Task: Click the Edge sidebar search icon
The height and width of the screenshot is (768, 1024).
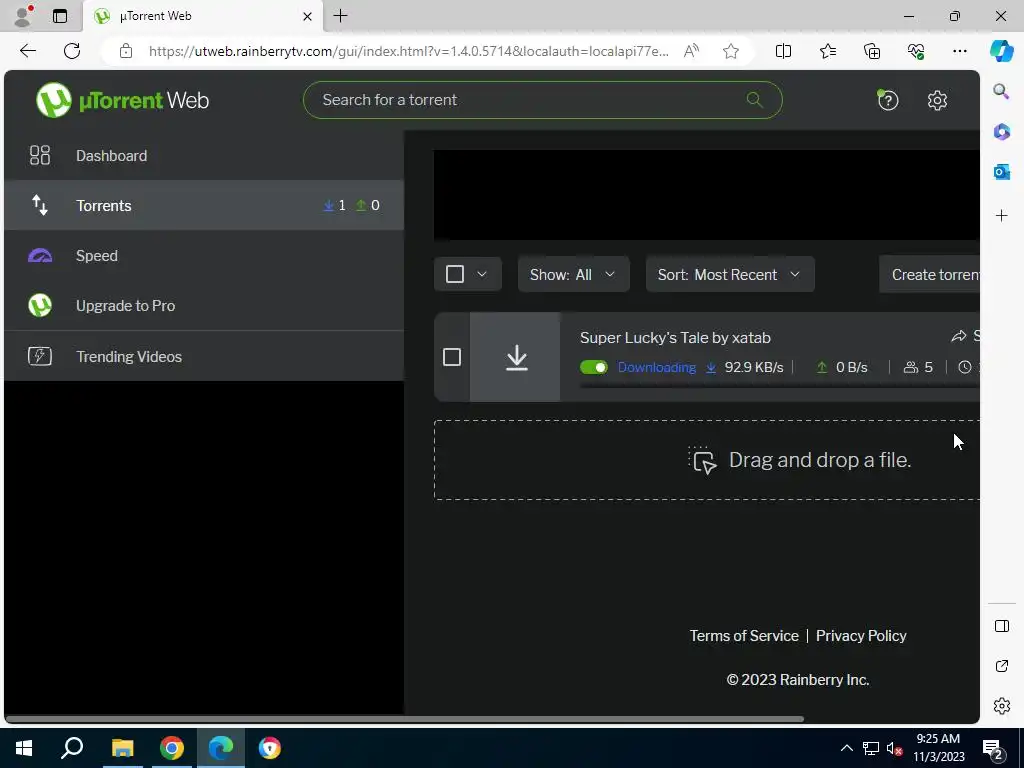Action: tap(1001, 91)
